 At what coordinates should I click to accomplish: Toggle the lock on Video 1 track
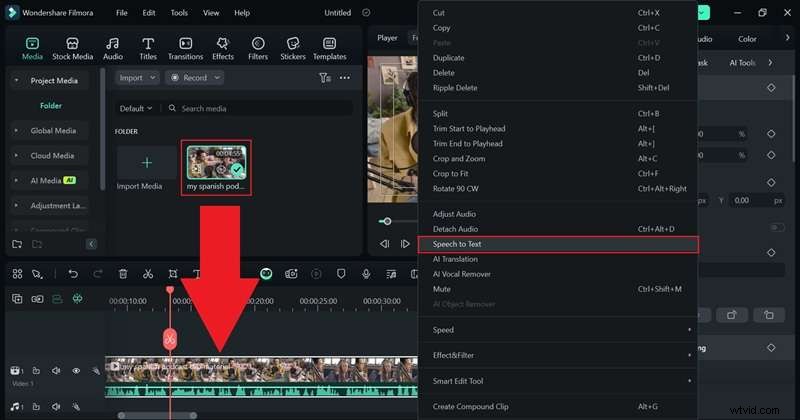click(x=36, y=371)
